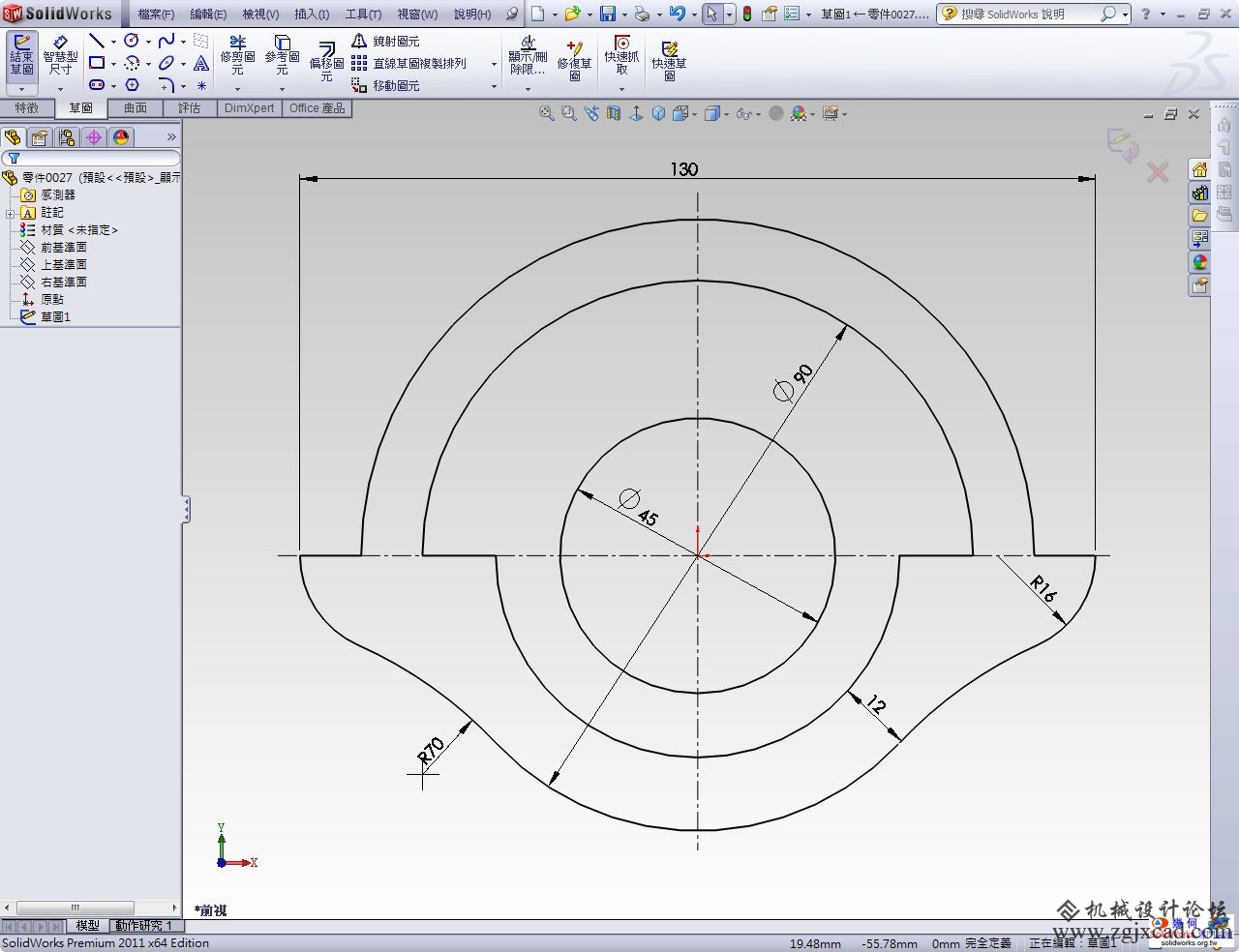Screen dimensions: 1239x952
Task: Click the red X cancel sketch icon
Action: tap(1157, 172)
